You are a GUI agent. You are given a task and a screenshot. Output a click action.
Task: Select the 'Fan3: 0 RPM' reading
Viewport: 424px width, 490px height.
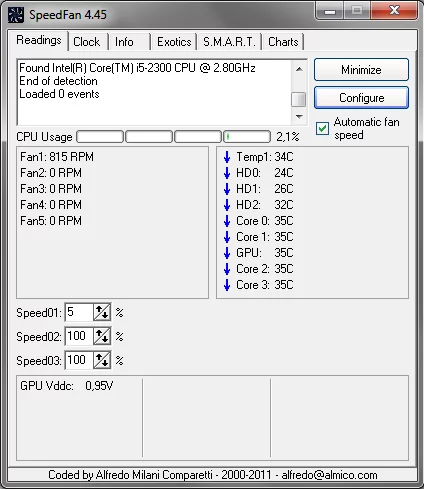(51, 189)
